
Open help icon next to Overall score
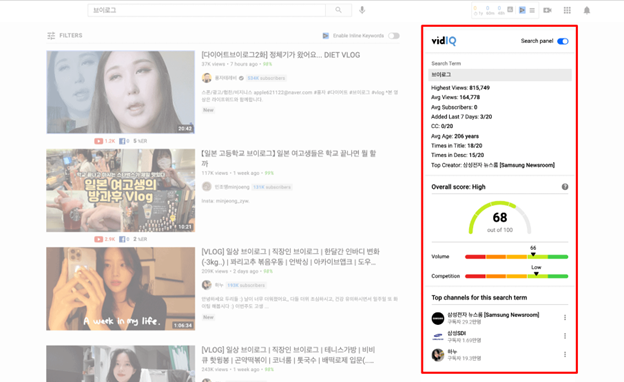tap(565, 187)
